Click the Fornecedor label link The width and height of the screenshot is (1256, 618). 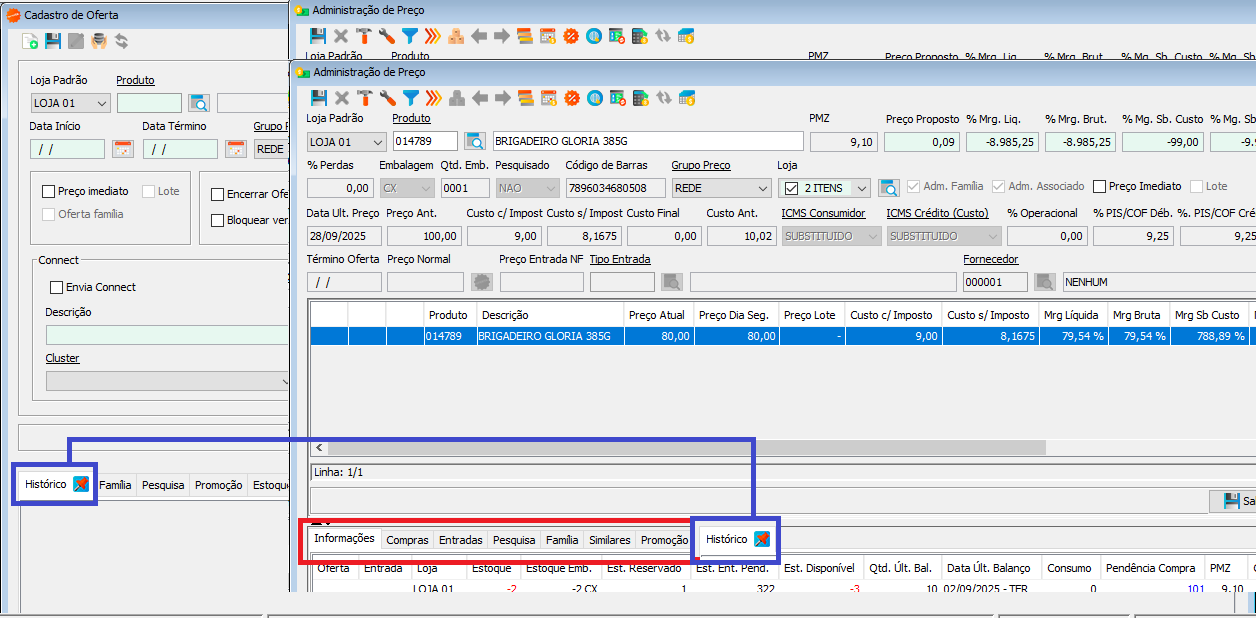[990, 259]
